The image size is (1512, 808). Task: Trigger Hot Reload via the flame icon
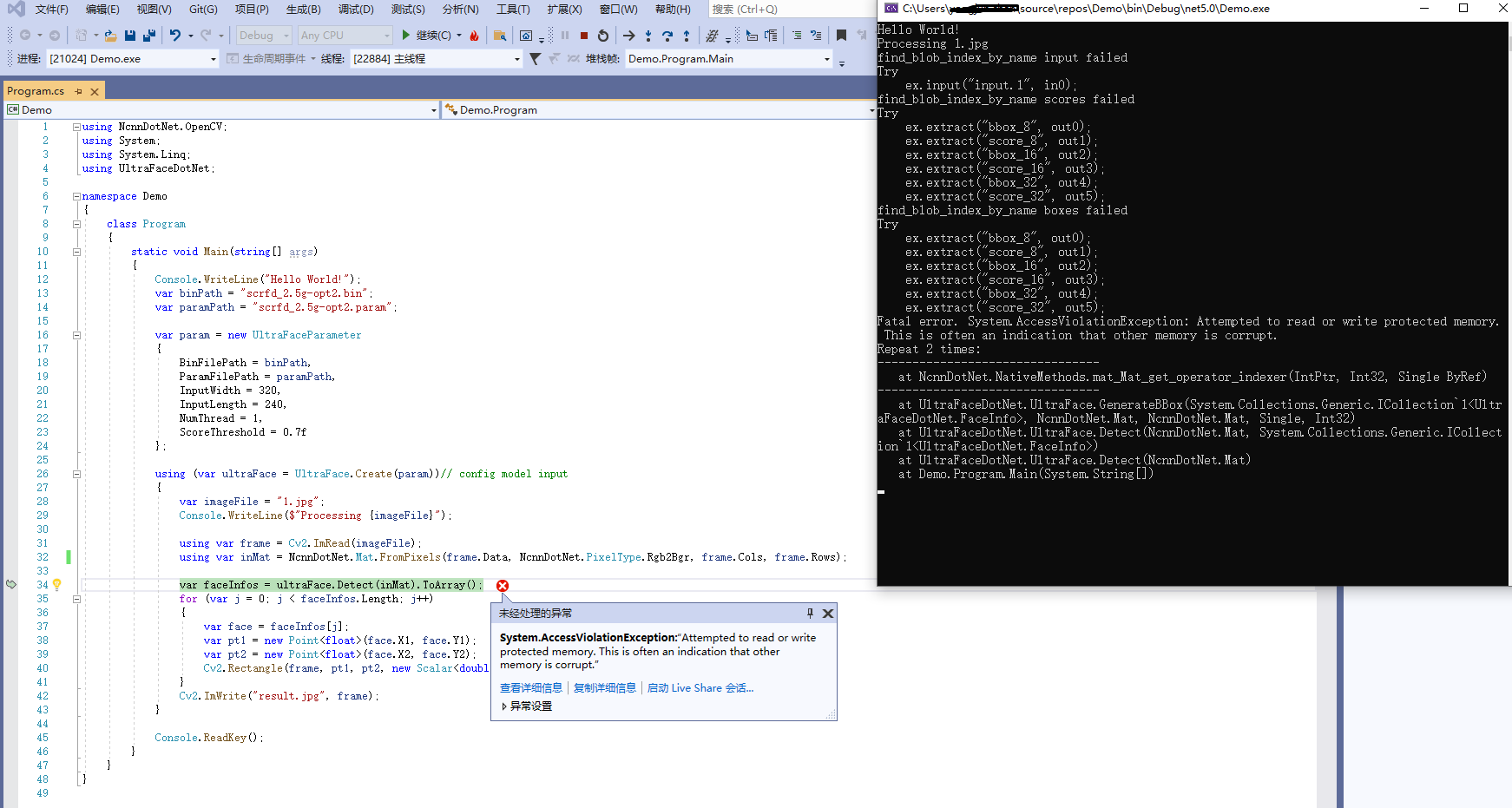click(x=476, y=36)
